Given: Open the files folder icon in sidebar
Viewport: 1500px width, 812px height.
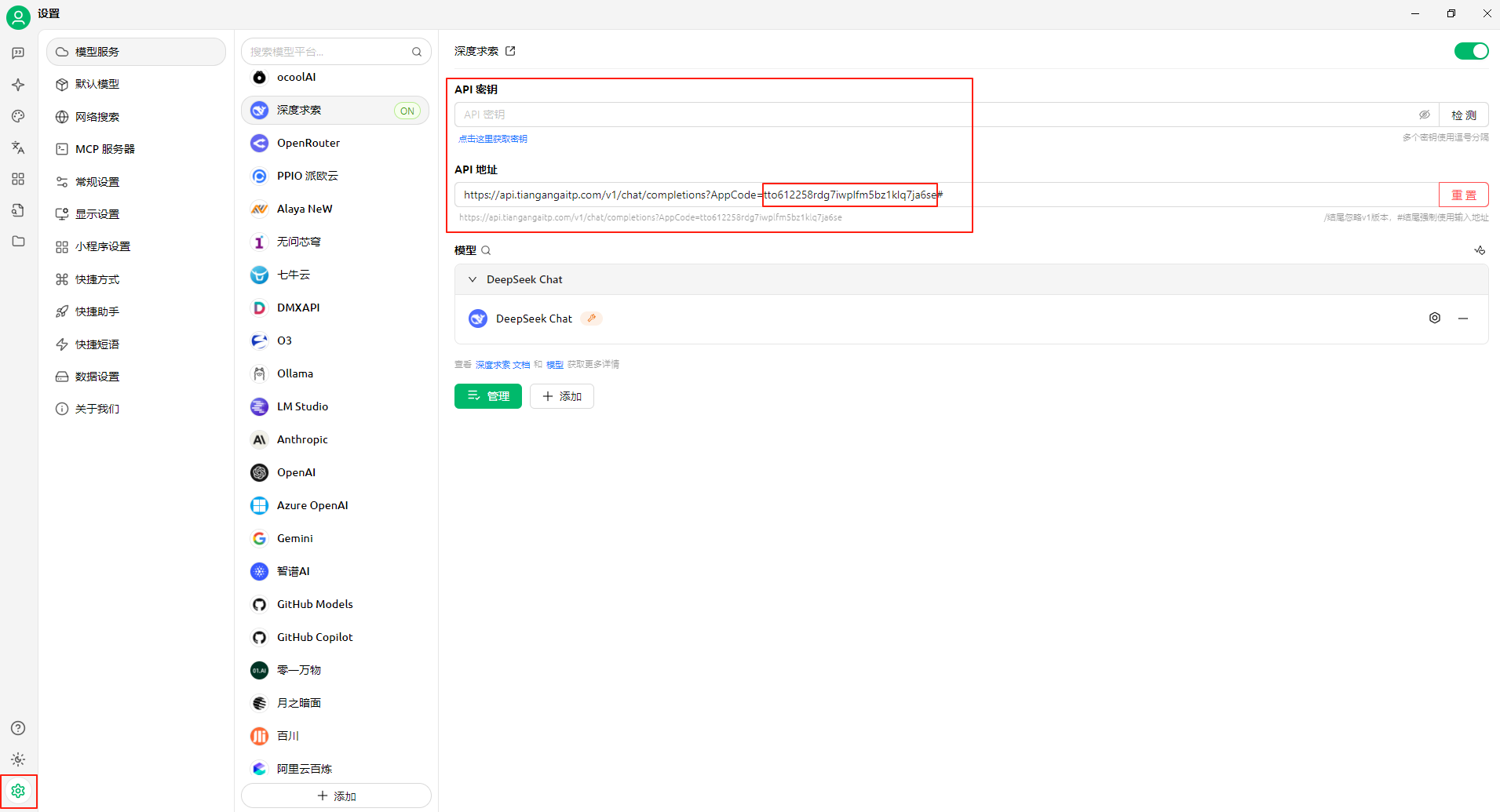Looking at the screenshot, I should [17, 242].
